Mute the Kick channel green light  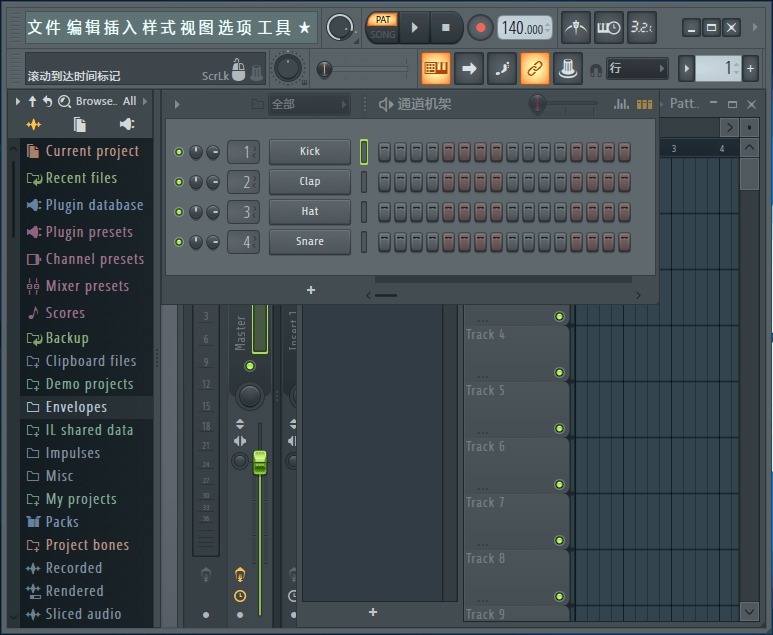(x=179, y=152)
